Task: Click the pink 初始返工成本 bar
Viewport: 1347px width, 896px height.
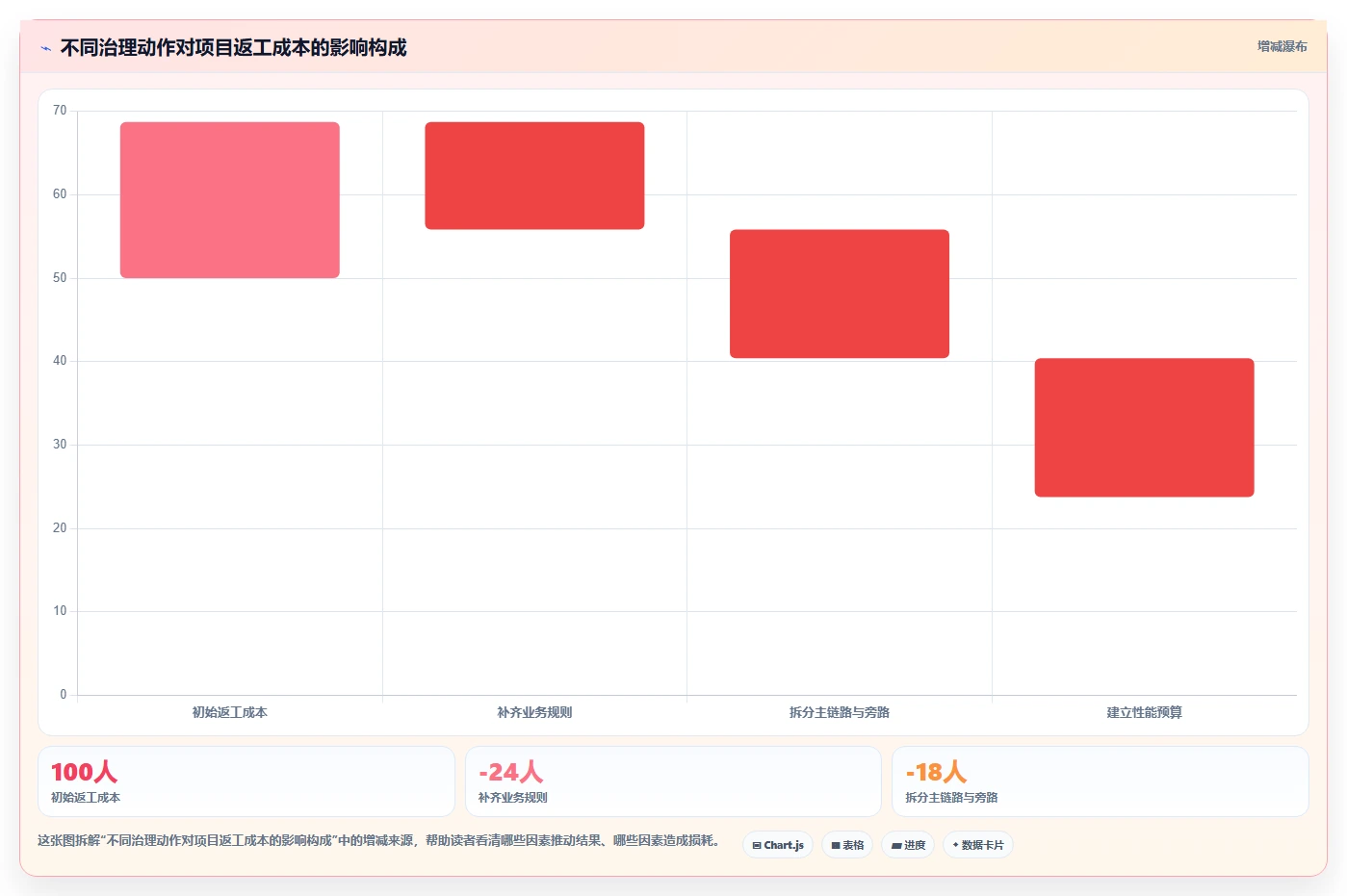Action: (230, 200)
